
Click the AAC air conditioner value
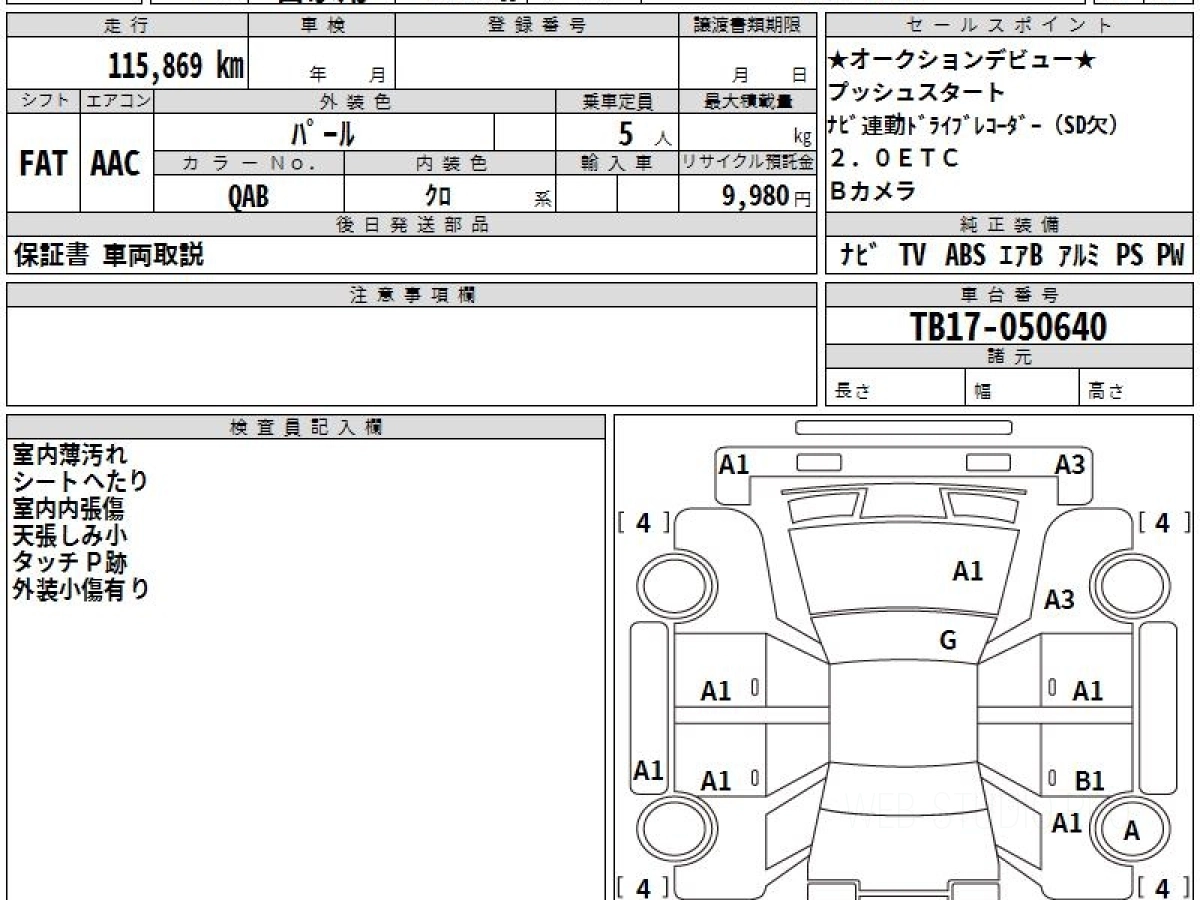[x=116, y=164]
